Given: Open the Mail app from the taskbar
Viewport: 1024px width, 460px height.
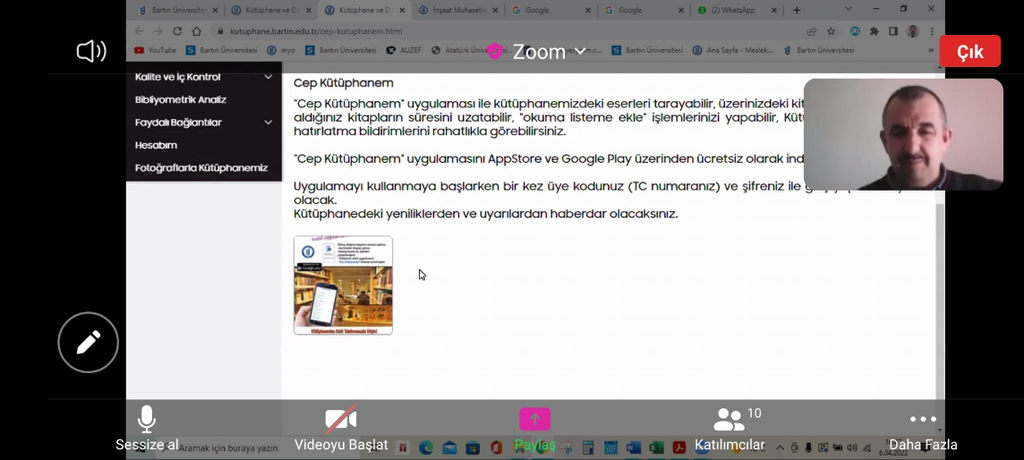Looking at the screenshot, I should 449,448.
